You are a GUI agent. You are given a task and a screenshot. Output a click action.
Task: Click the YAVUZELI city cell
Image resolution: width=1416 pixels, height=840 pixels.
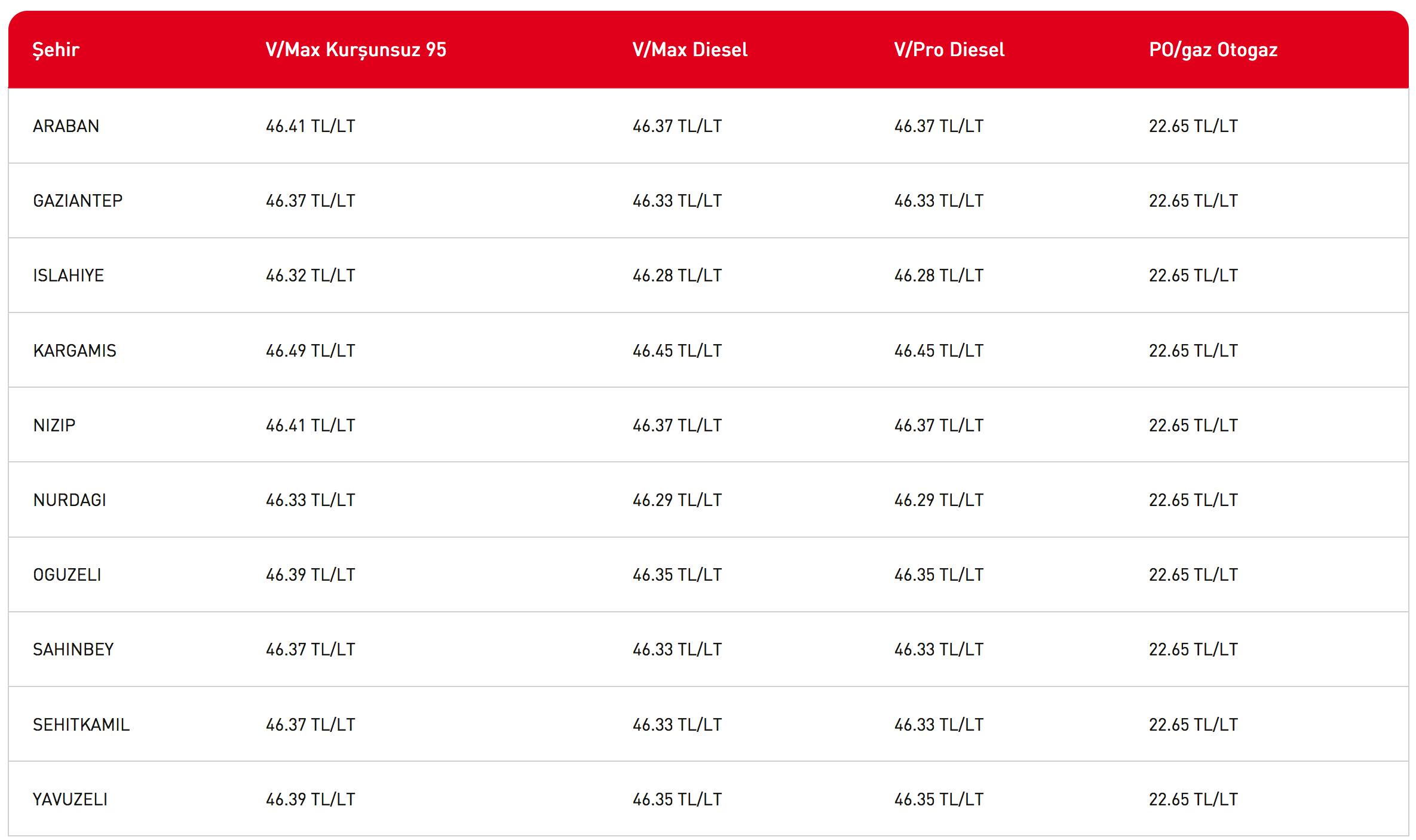coord(70,799)
